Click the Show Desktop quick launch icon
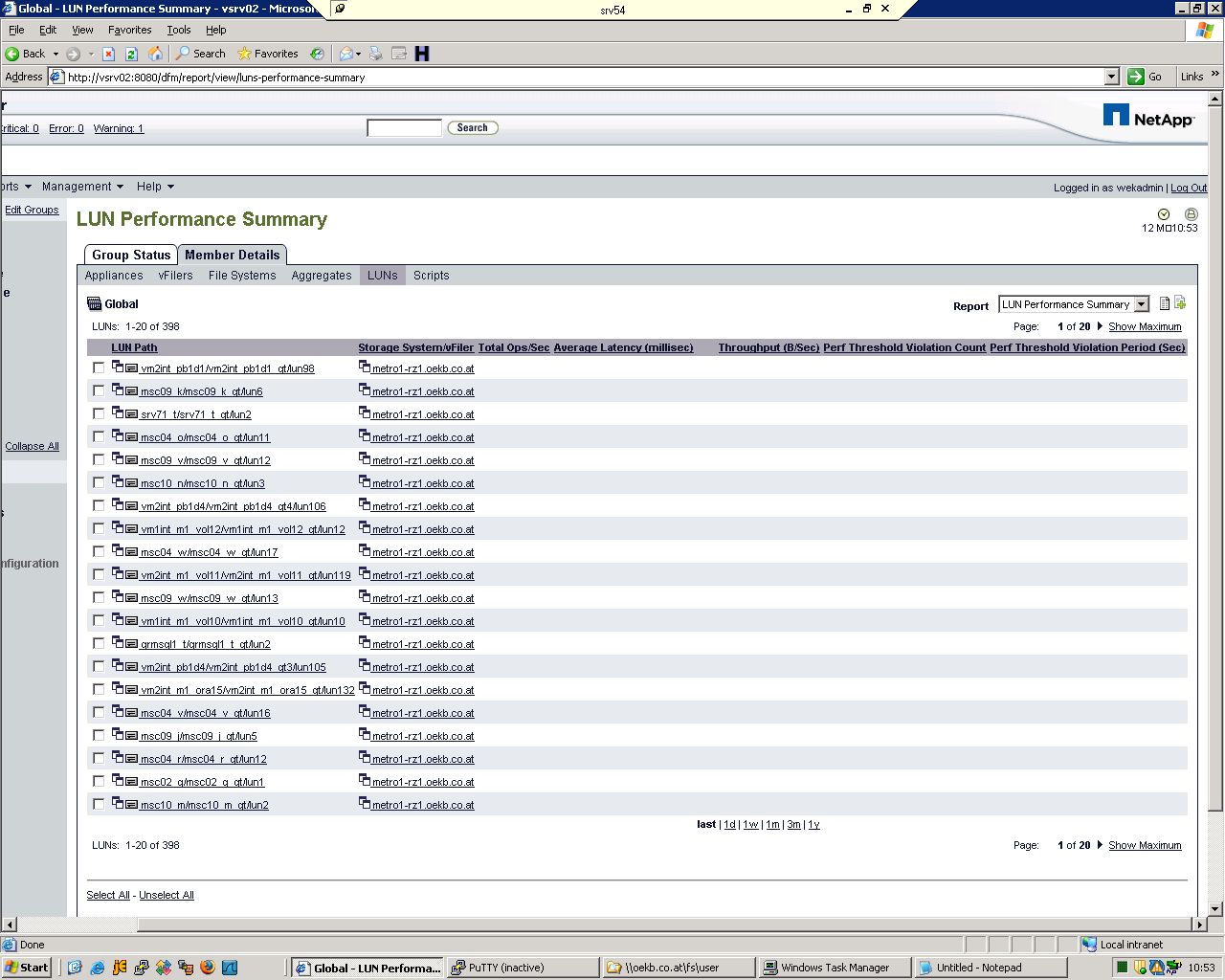The image size is (1225, 980). 75,968
